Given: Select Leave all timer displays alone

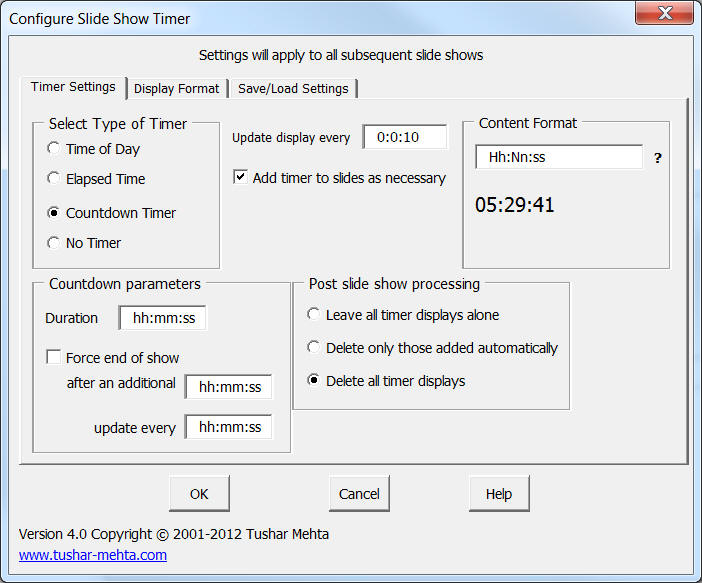Looking at the screenshot, I should (314, 315).
